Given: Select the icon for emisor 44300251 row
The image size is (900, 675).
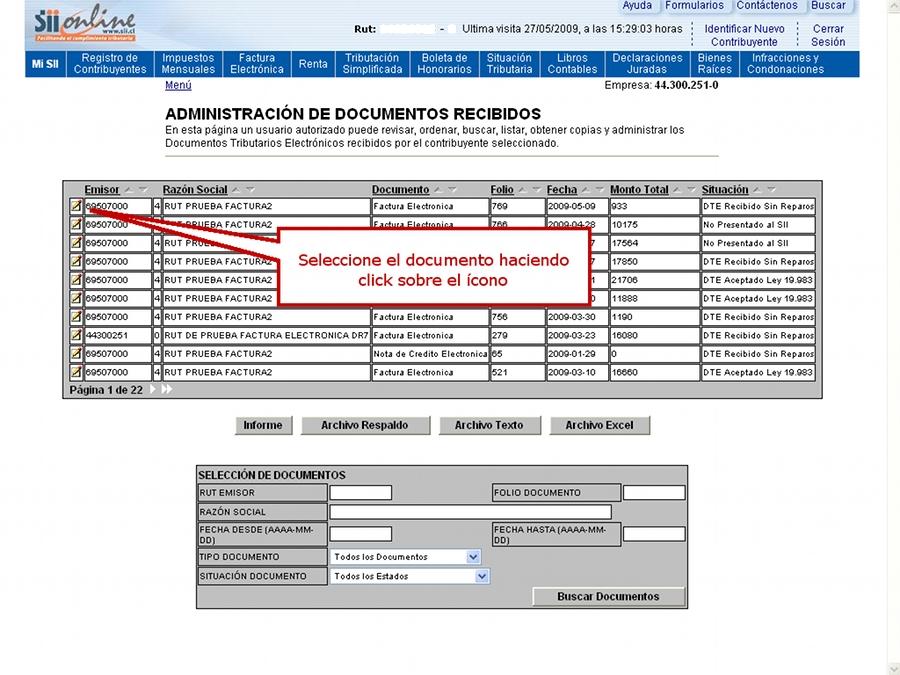Looking at the screenshot, I should (76, 335).
